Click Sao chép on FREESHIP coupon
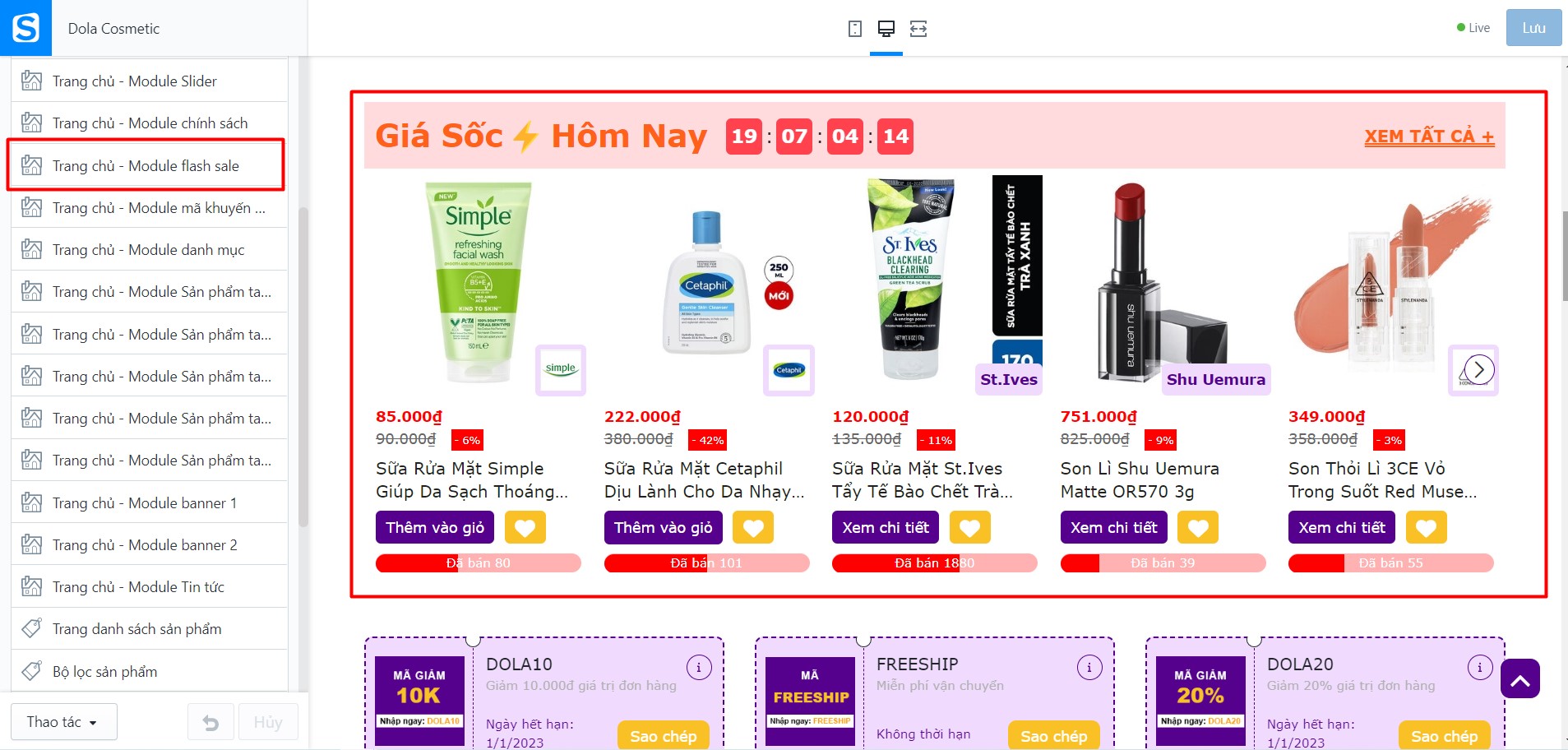The width and height of the screenshot is (1568, 750). [x=1053, y=736]
